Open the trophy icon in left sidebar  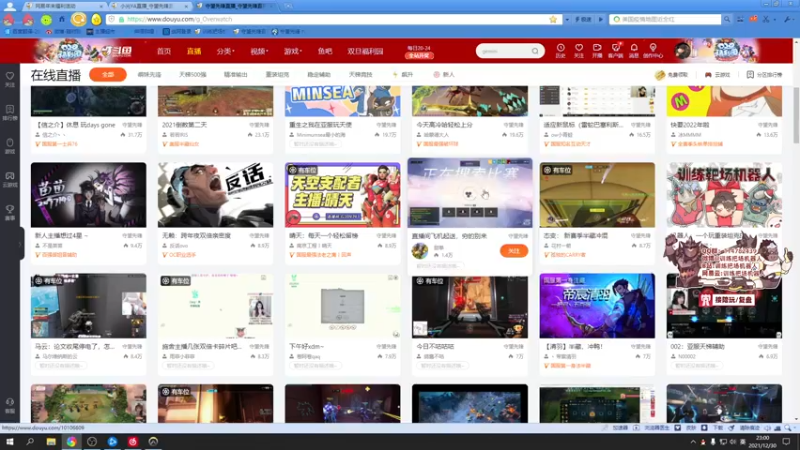pyautogui.click(x=10, y=209)
